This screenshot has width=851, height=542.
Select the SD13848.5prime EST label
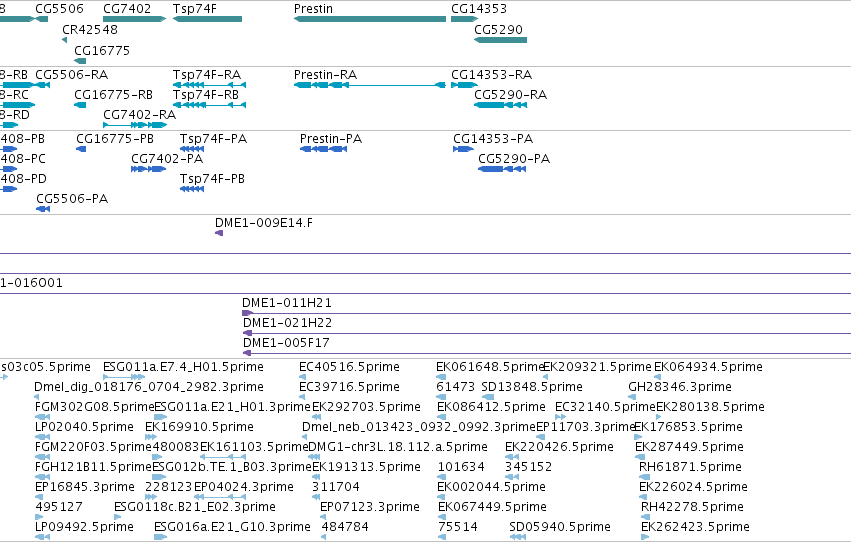coord(532,387)
